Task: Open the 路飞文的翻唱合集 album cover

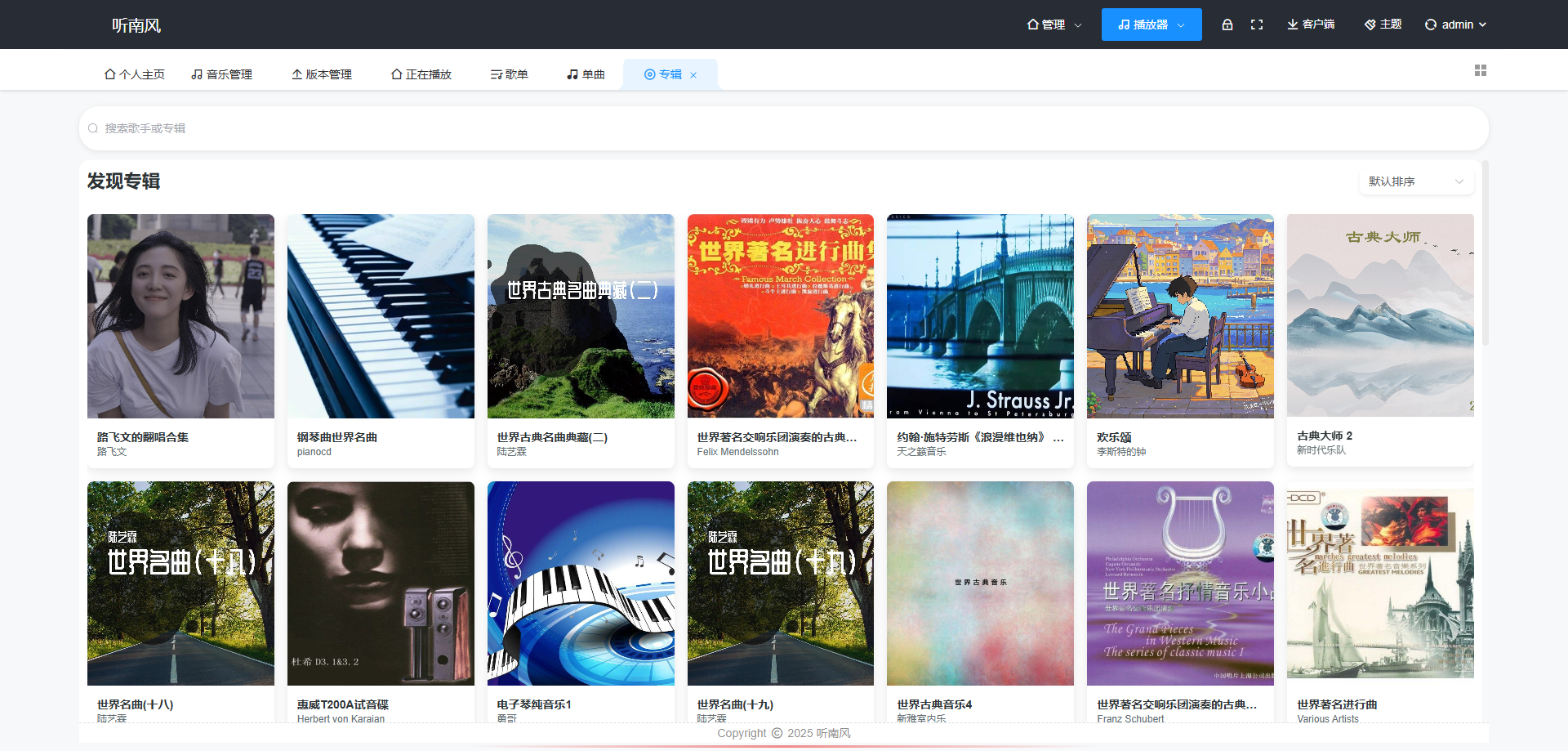Action: (180, 316)
